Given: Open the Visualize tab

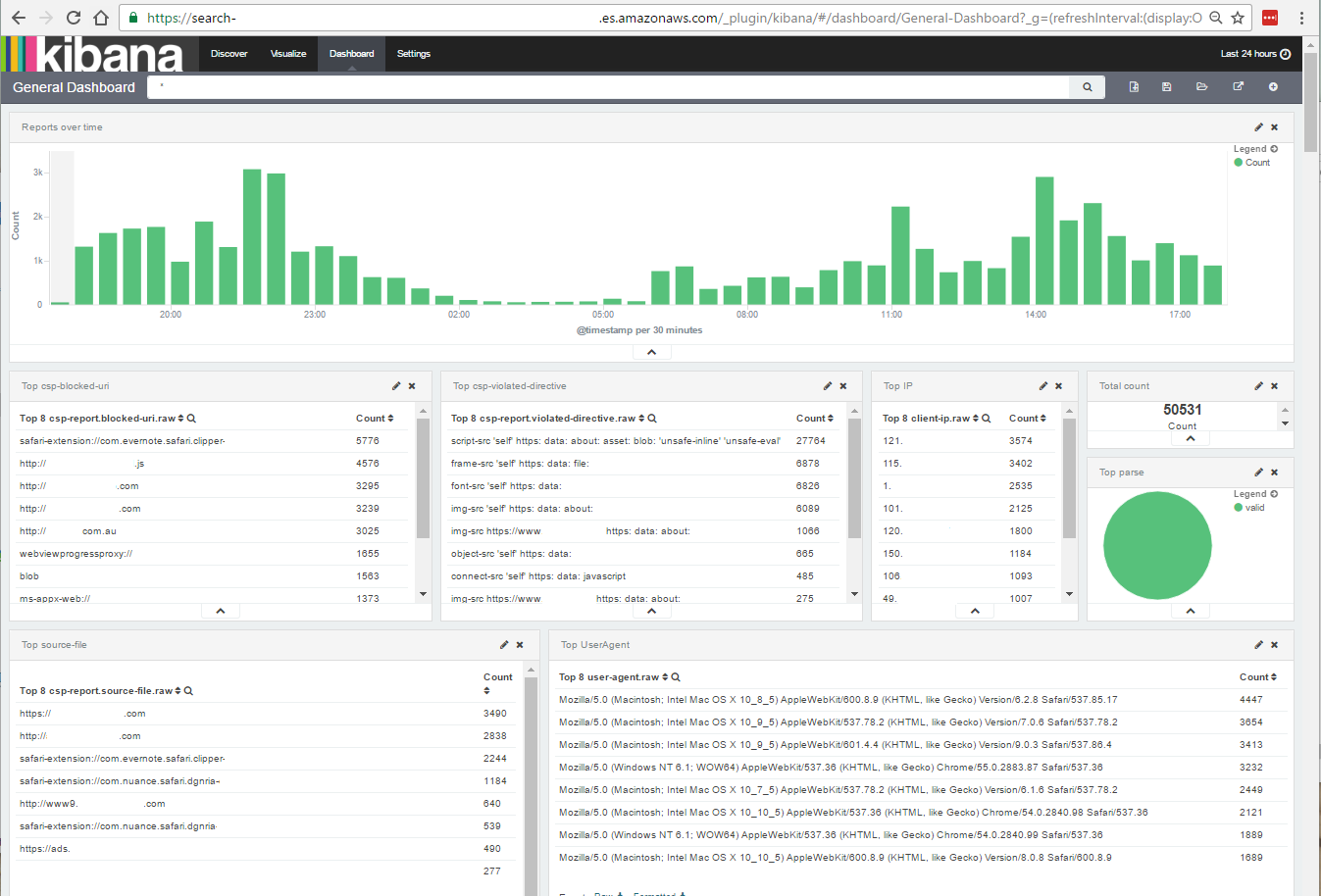Looking at the screenshot, I should 288,54.
